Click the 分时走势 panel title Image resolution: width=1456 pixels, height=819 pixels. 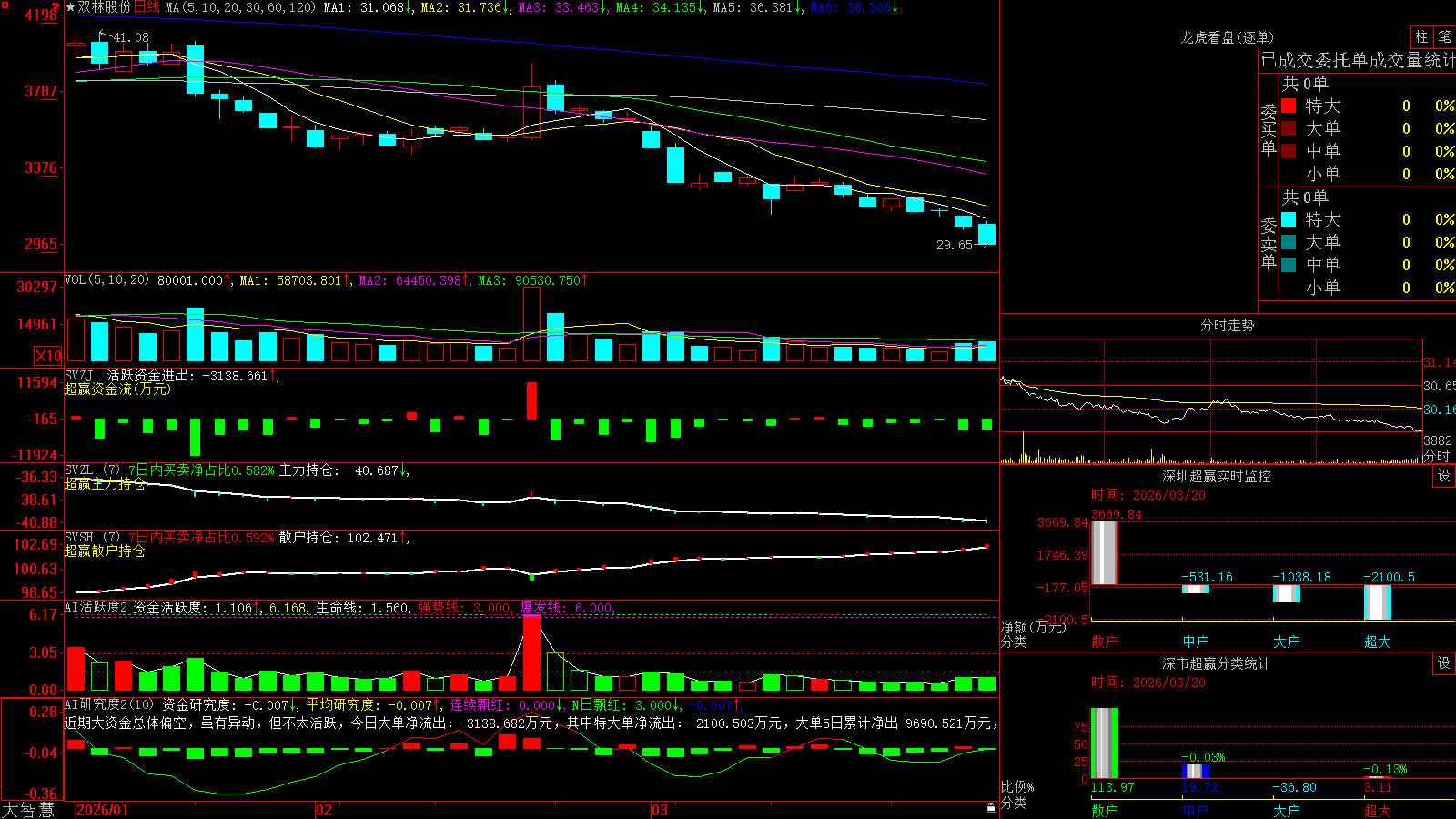tap(1227, 325)
